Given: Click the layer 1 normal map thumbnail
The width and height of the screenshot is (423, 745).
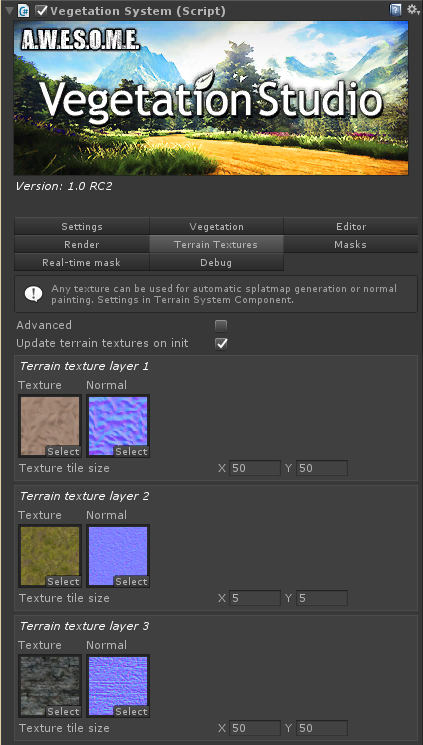Looking at the screenshot, I should coord(118,426).
